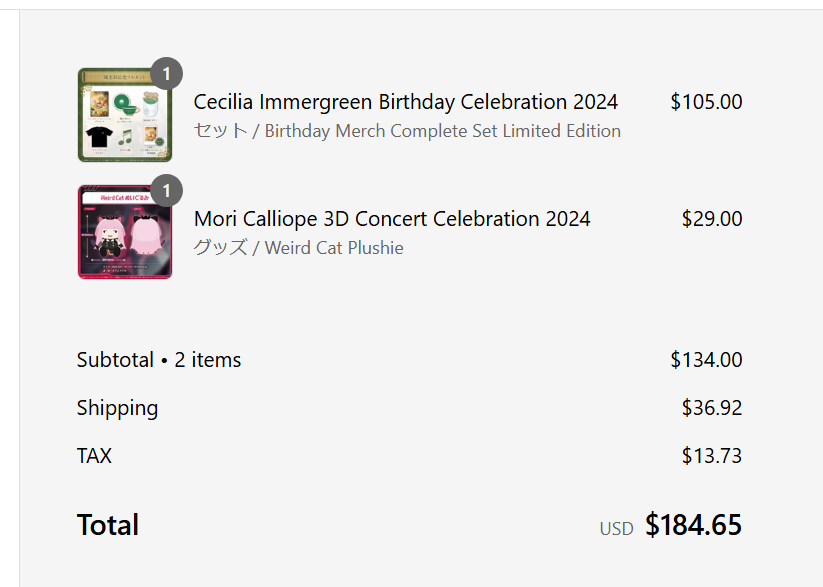Screen dimensions: 823x587
Task: Click the Cecilia Immergreen product thumbnail
Action: tap(125, 115)
